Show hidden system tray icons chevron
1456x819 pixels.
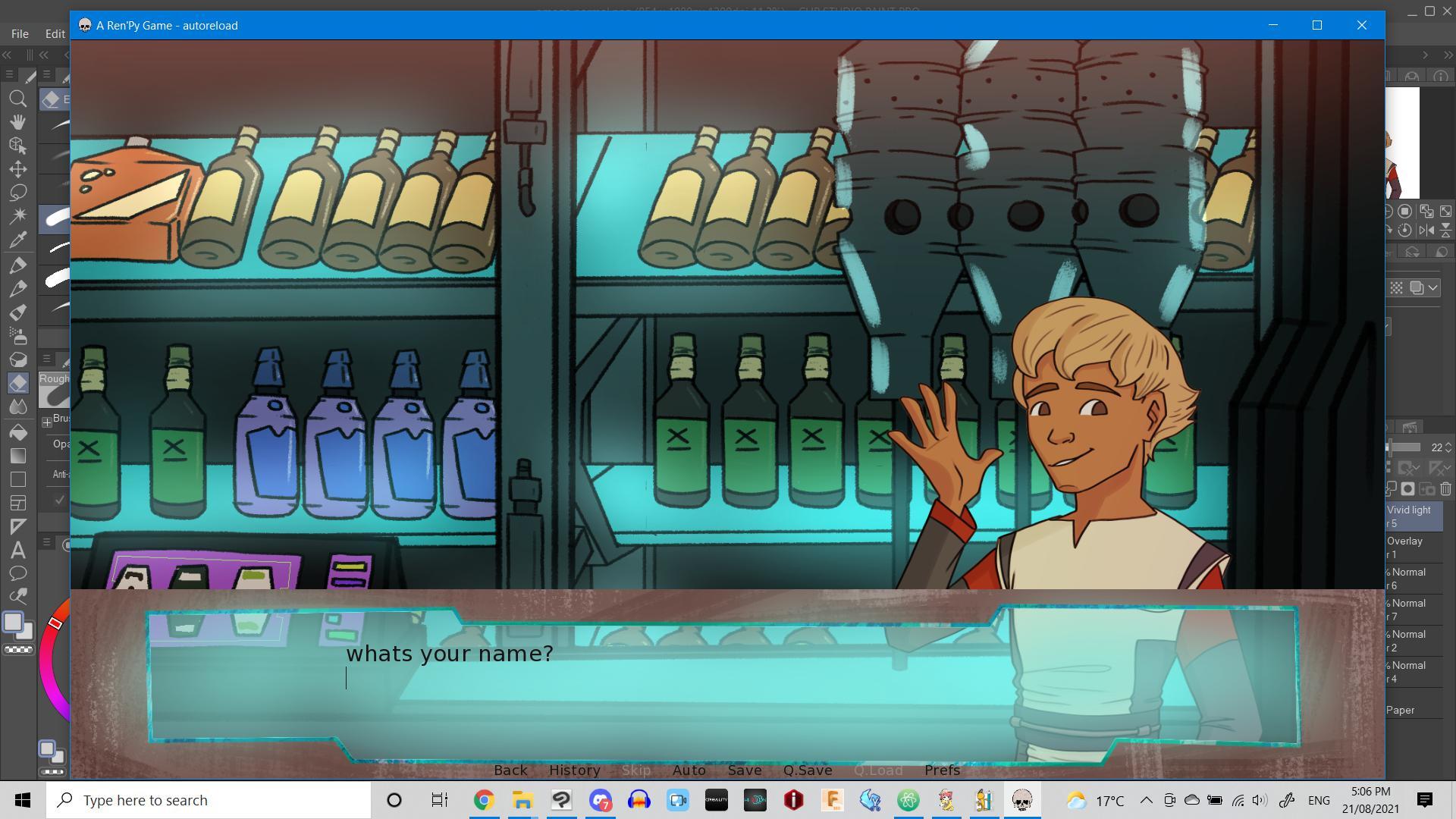1146,800
